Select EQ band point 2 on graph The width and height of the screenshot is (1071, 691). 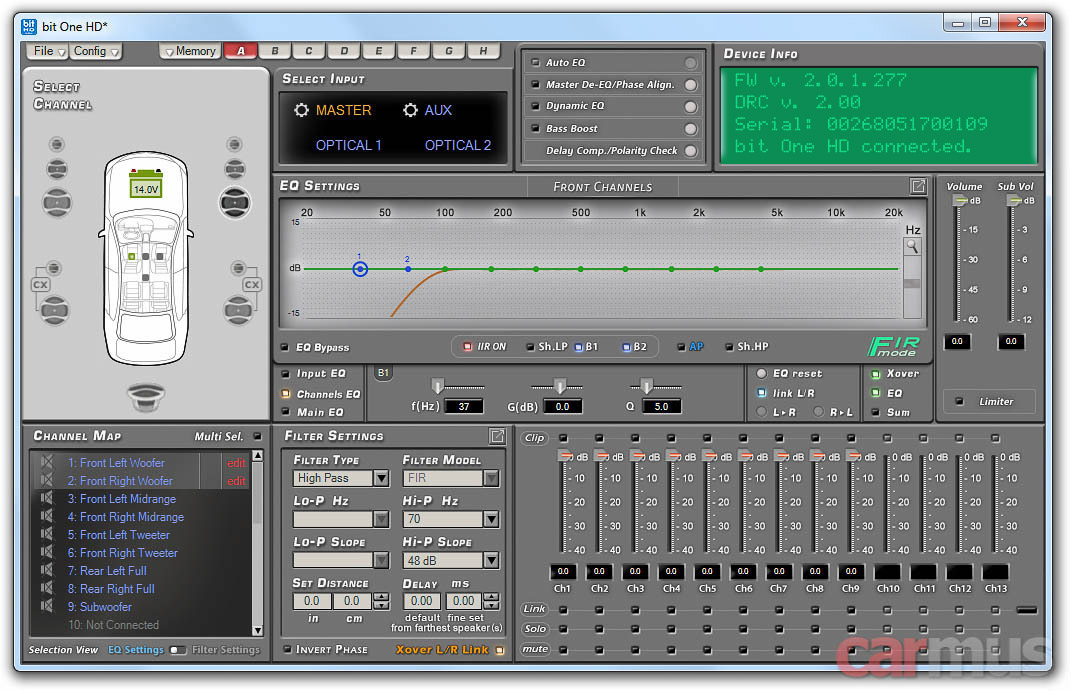pos(408,269)
